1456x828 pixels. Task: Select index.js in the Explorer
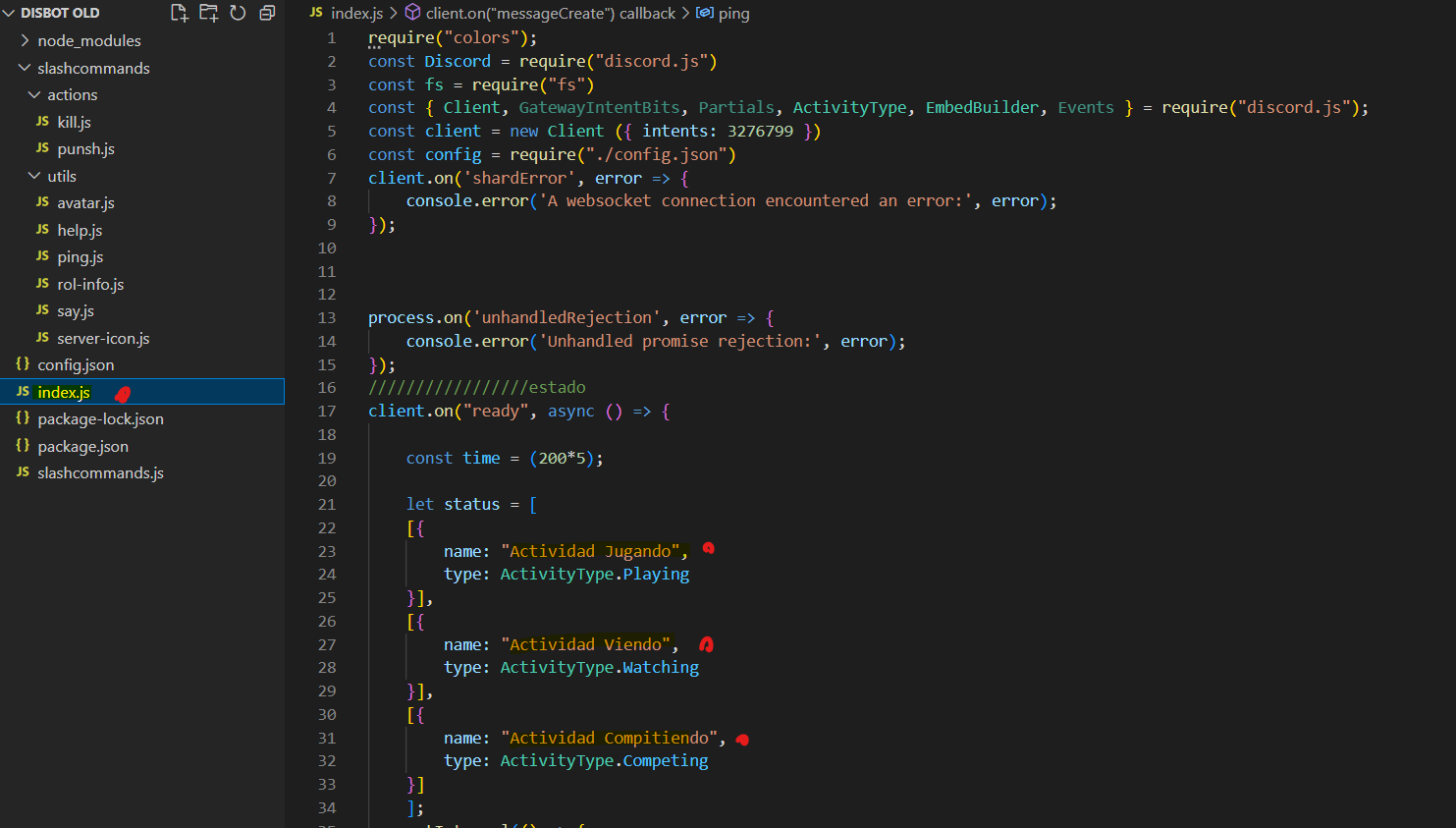[64, 391]
